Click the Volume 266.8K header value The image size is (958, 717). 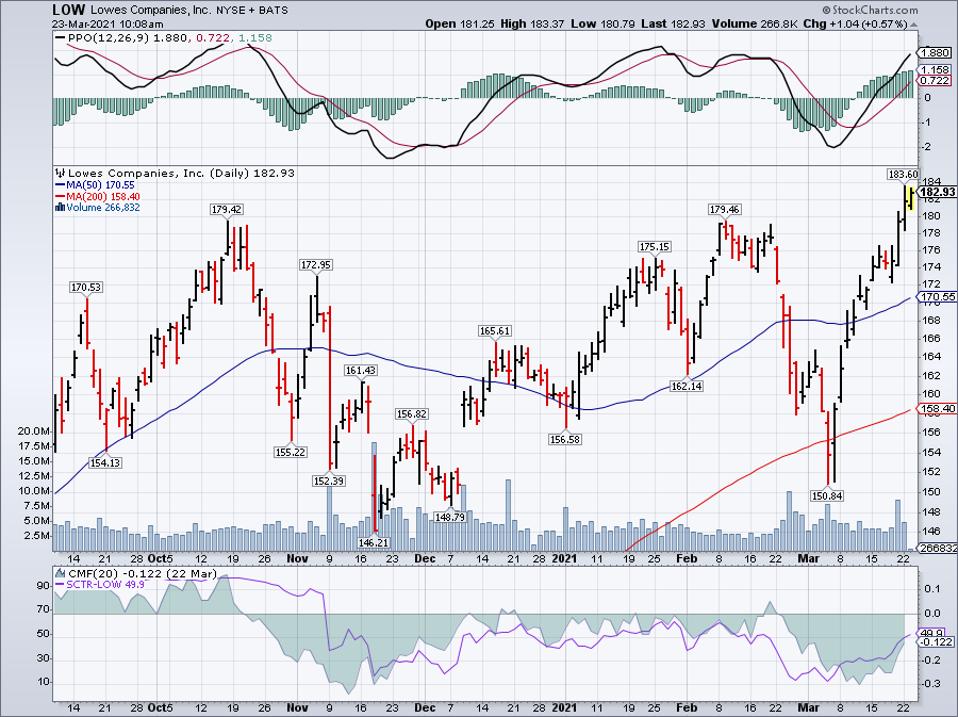point(755,24)
